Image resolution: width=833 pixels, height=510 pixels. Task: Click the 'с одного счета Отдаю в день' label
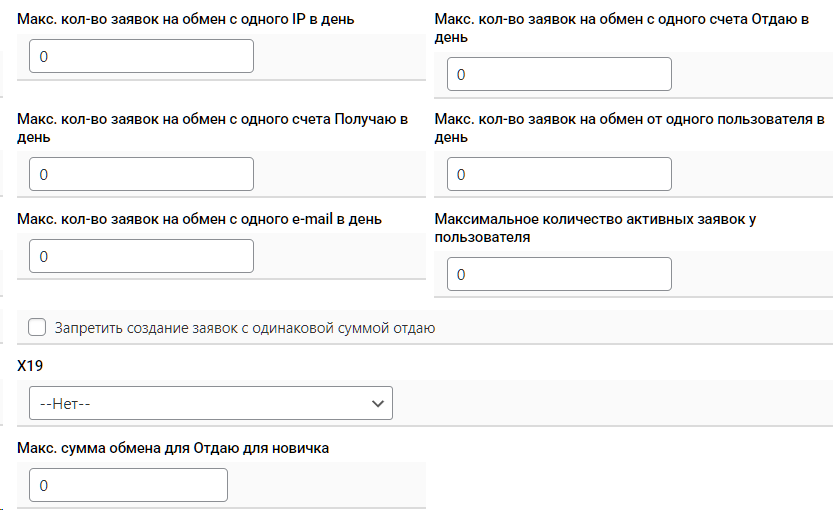point(622,20)
